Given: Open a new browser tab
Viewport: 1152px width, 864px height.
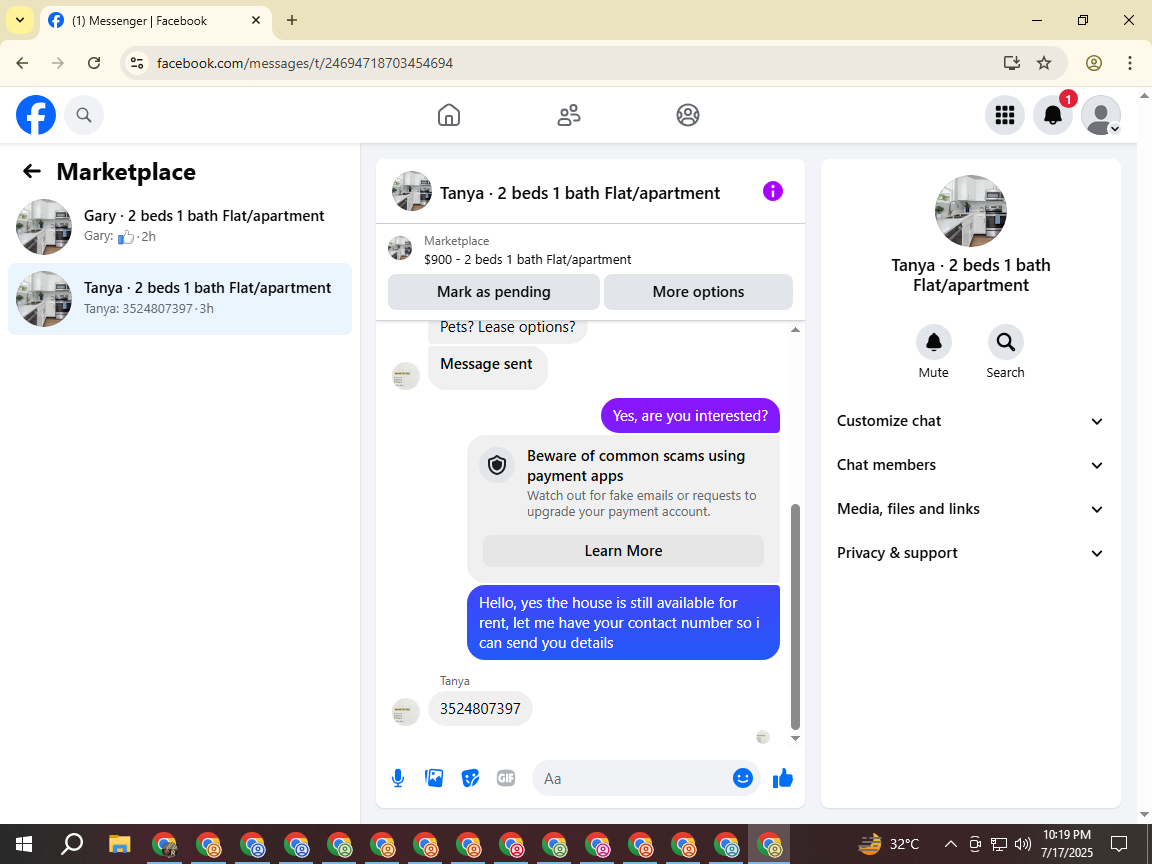Looking at the screenshot, I should [x=292, y=21].
